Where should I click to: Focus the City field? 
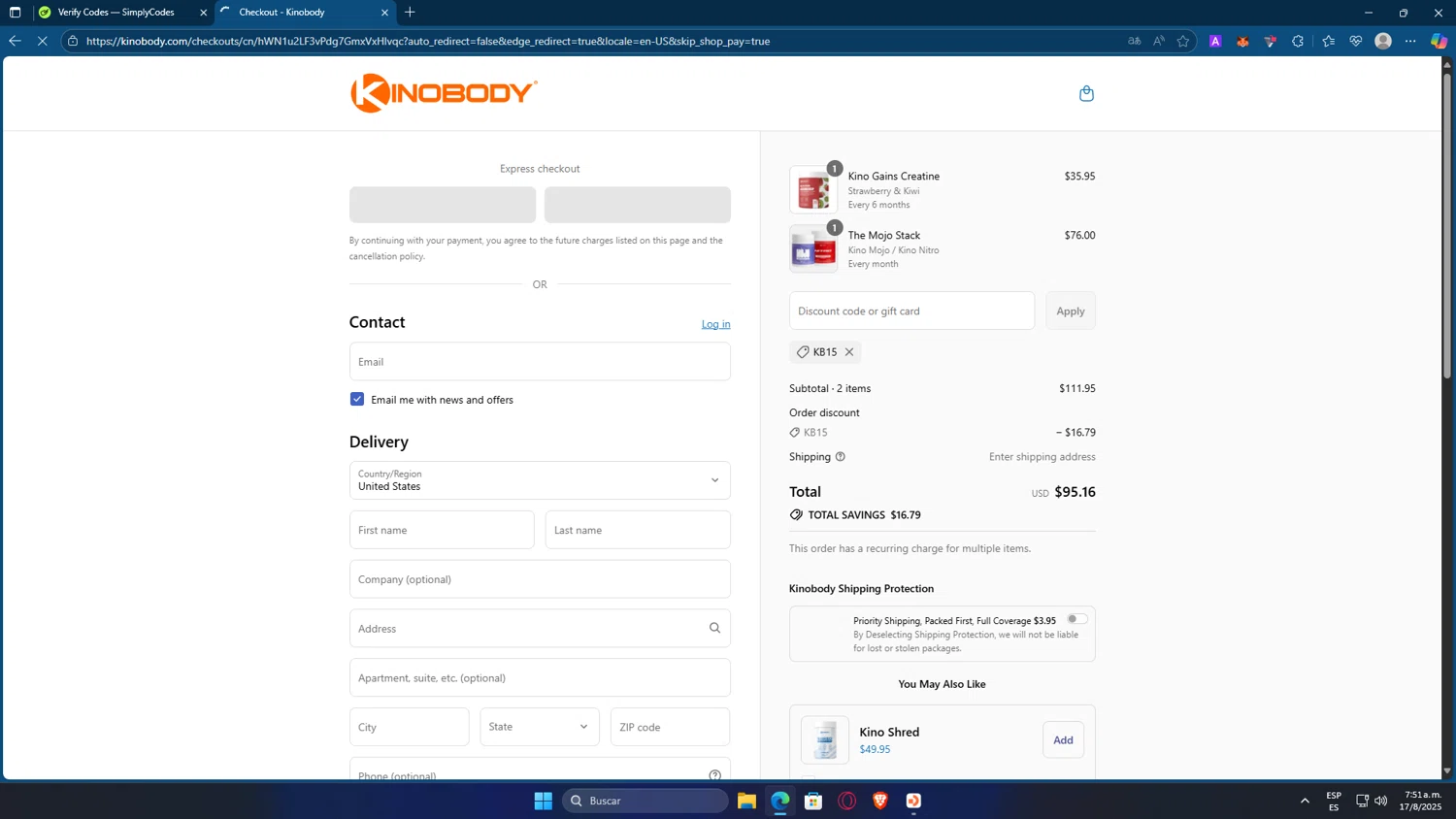(x=409, y=727)
